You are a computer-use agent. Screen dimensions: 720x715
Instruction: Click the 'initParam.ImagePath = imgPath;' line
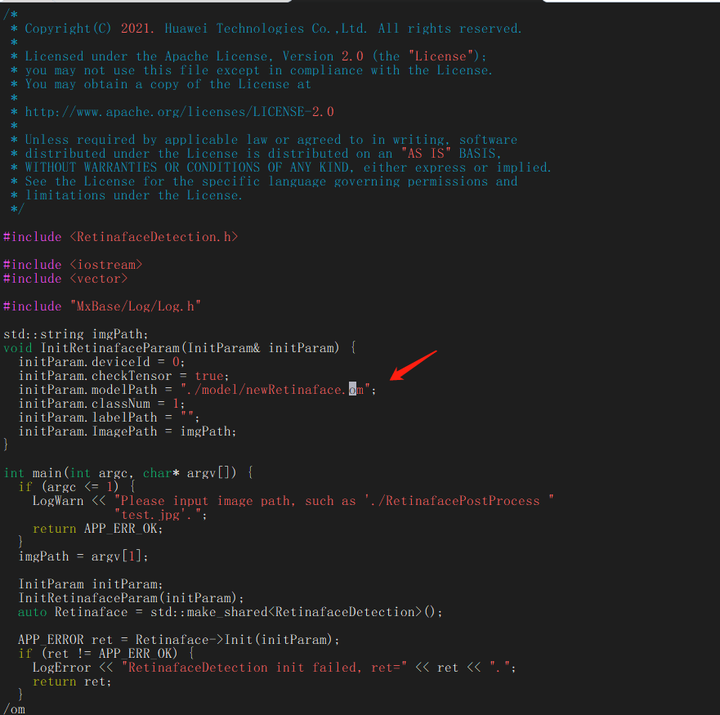[127, 431]
